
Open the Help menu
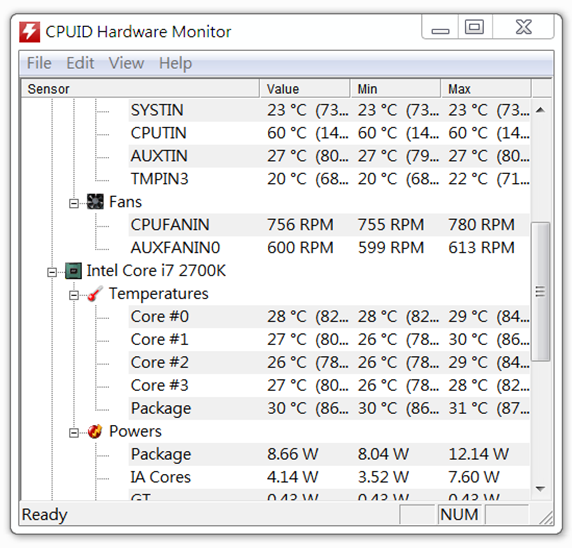[x=175, y=63]
